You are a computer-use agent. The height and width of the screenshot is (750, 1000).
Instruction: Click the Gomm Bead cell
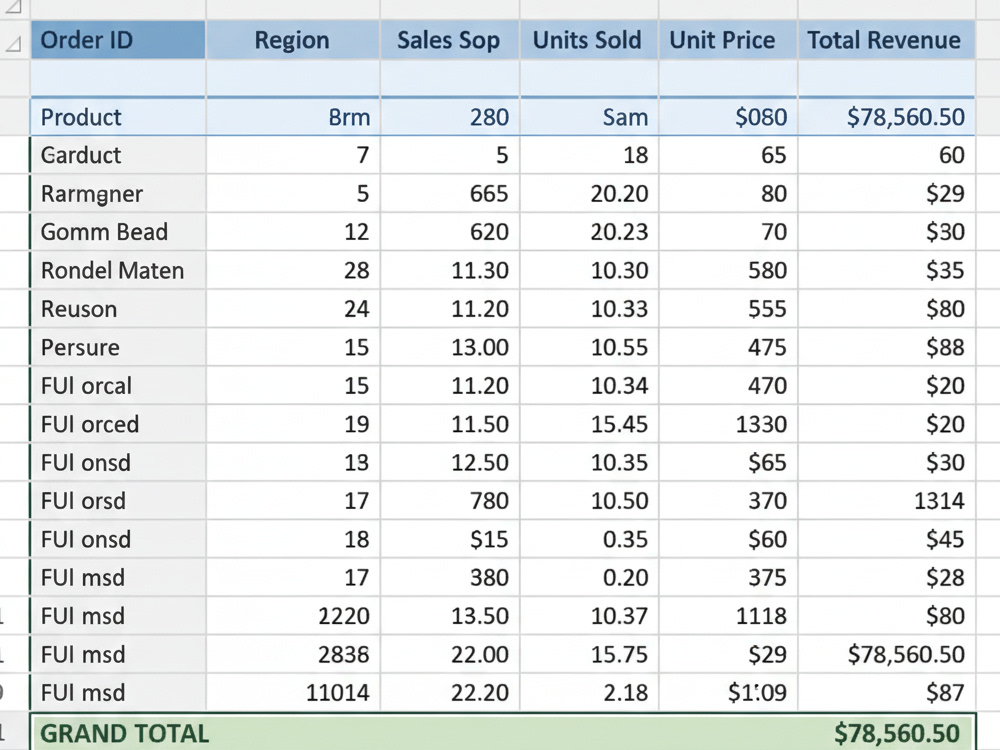click(118, 232)
